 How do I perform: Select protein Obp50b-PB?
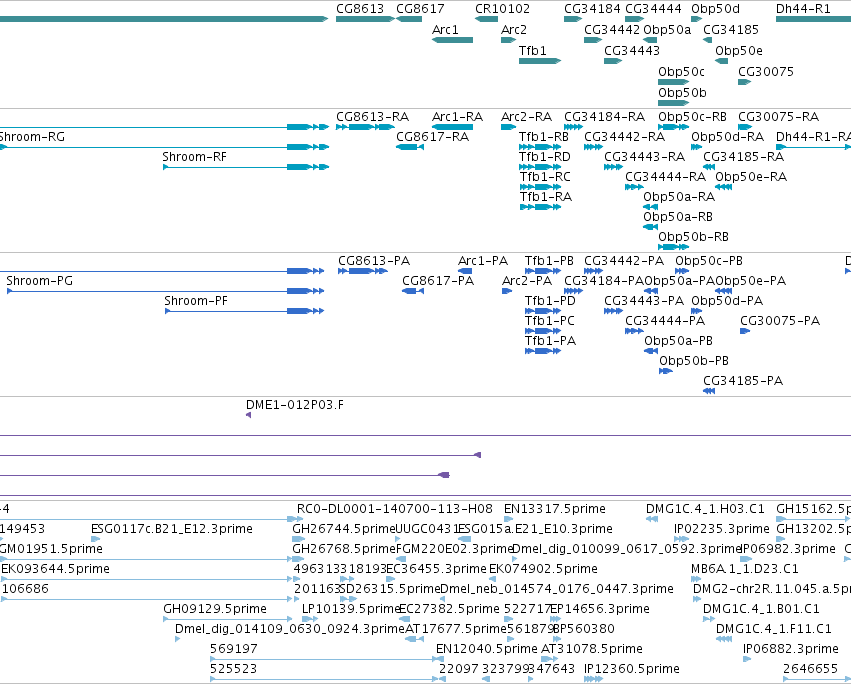[x=666, y=371]
